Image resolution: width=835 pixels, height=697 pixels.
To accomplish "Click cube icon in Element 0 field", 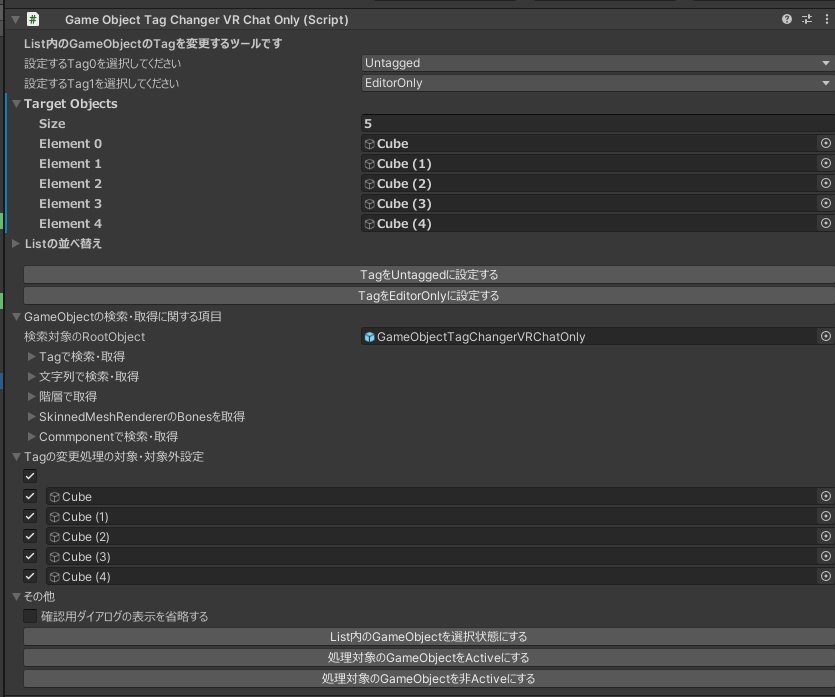I will pos(370,144).
